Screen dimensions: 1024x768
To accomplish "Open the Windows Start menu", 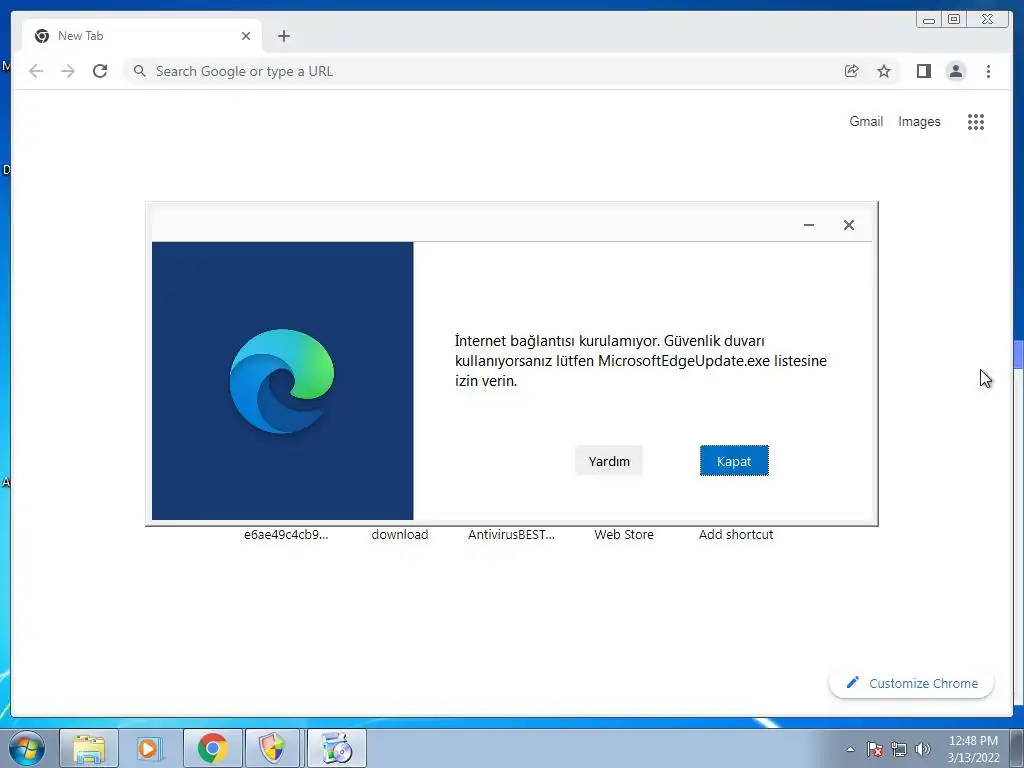I will (27, 748).
